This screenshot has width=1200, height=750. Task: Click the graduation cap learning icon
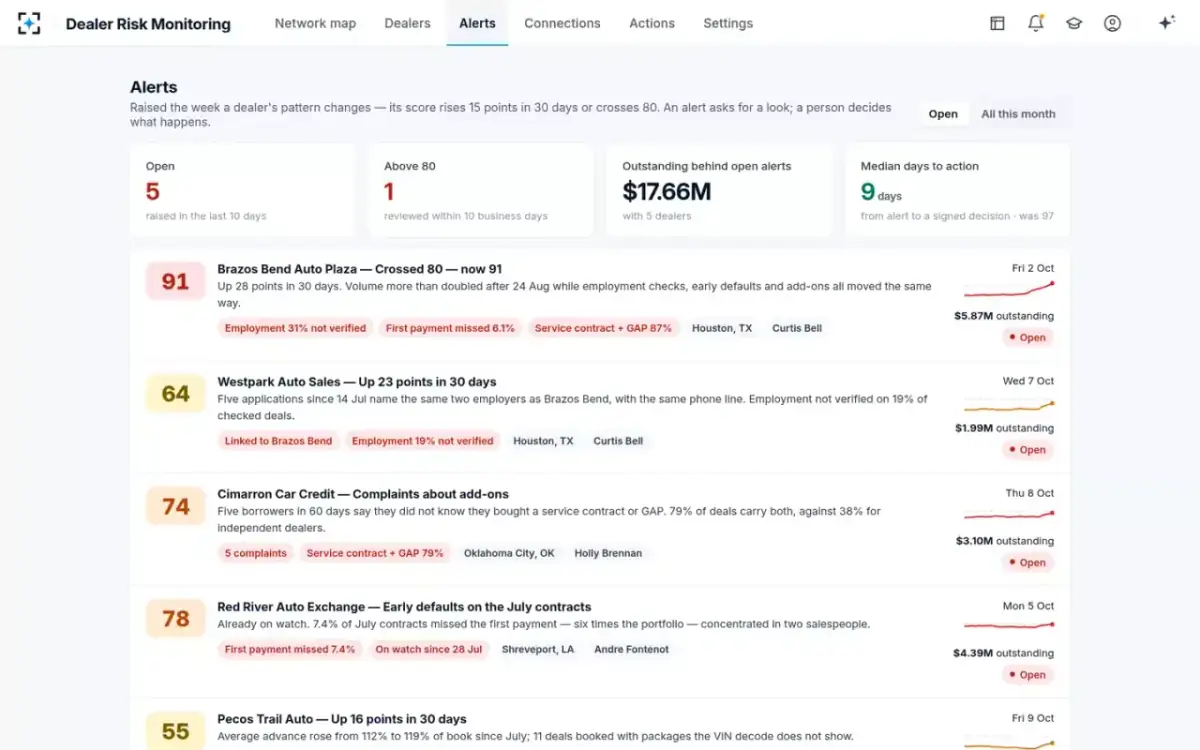(x=1074, y=23)
